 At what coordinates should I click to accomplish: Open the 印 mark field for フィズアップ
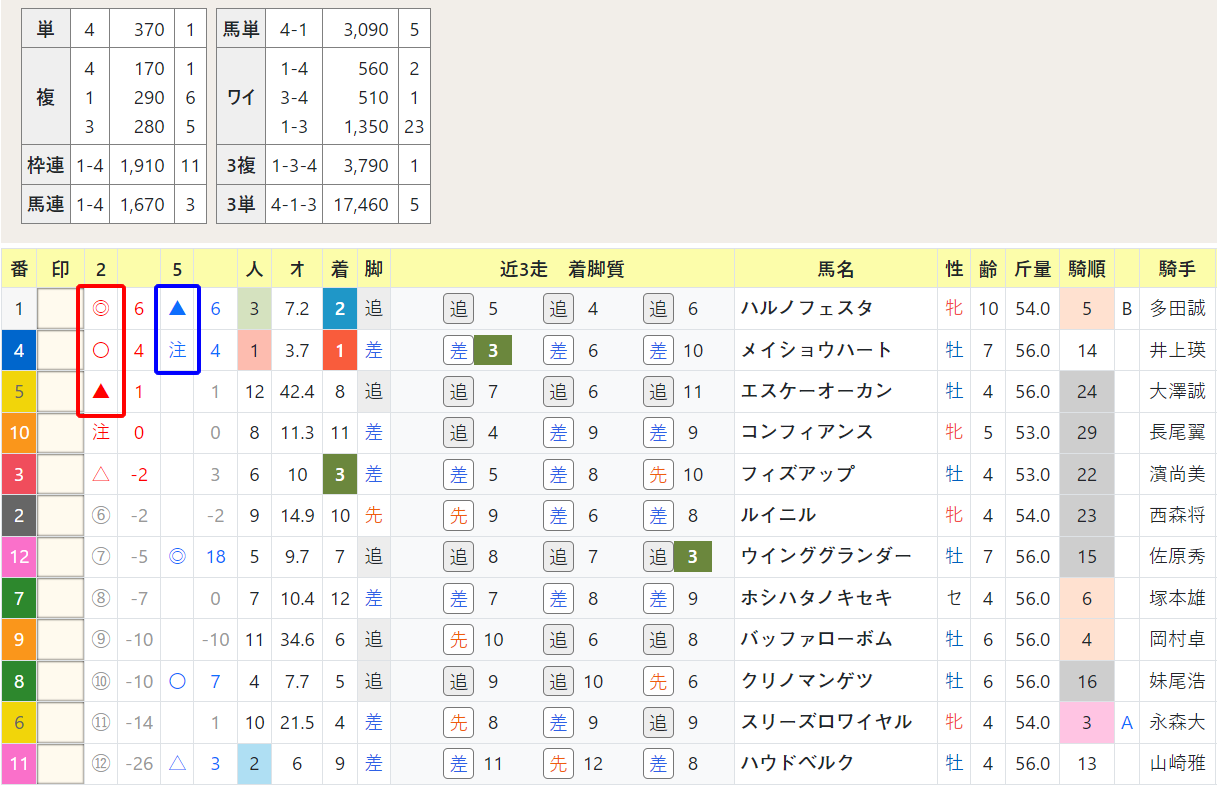coord(60,474)
